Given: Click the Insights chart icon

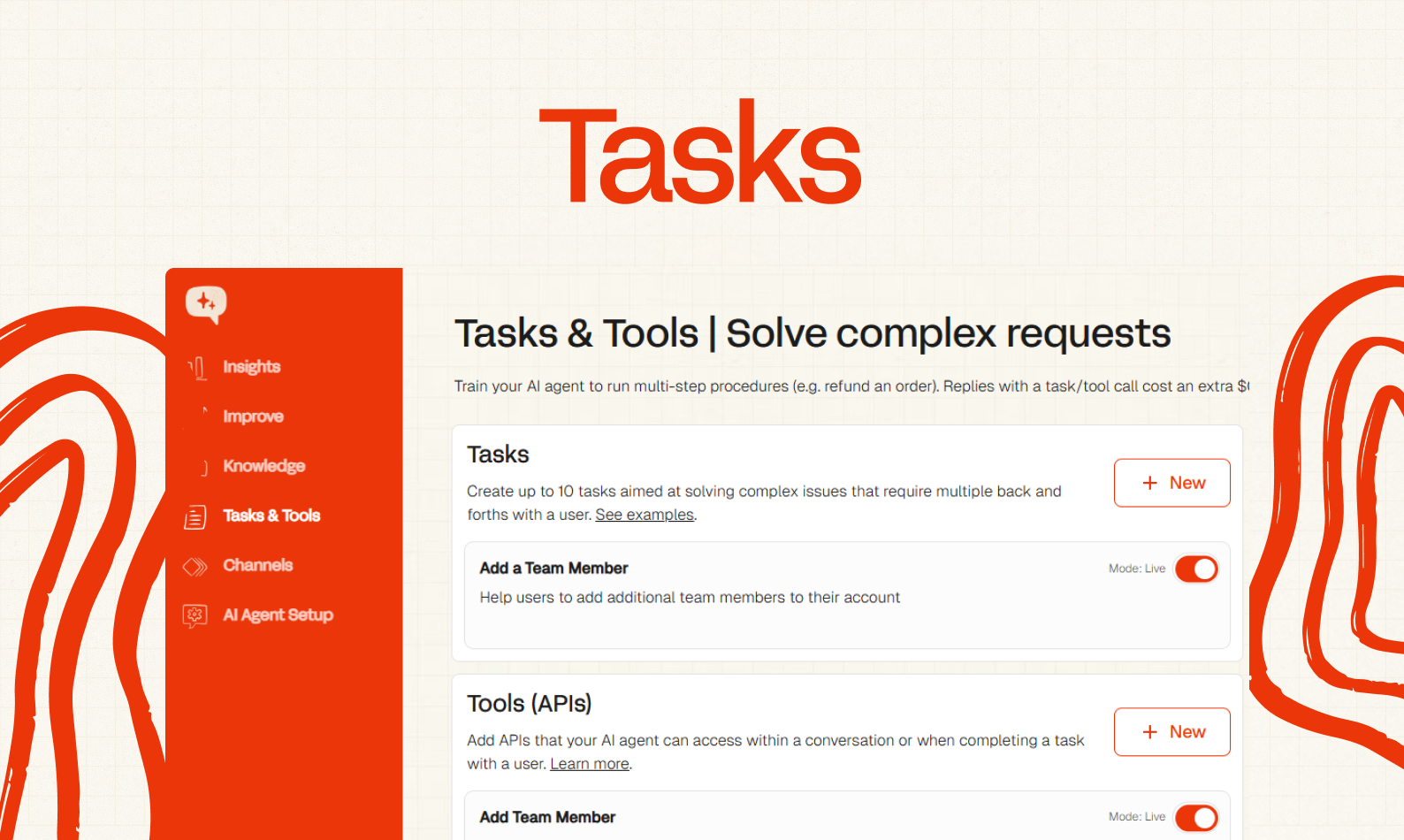Looking at the screenshot, I should [197, 367].
